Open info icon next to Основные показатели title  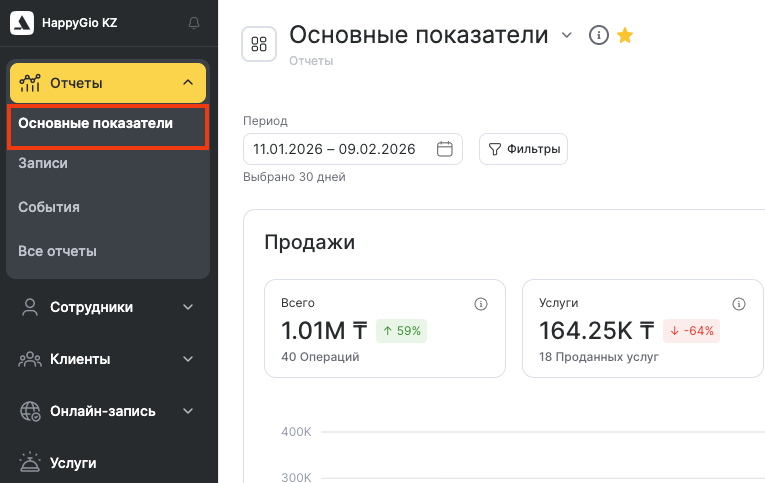pyautogui.click(x=598, y=36)
